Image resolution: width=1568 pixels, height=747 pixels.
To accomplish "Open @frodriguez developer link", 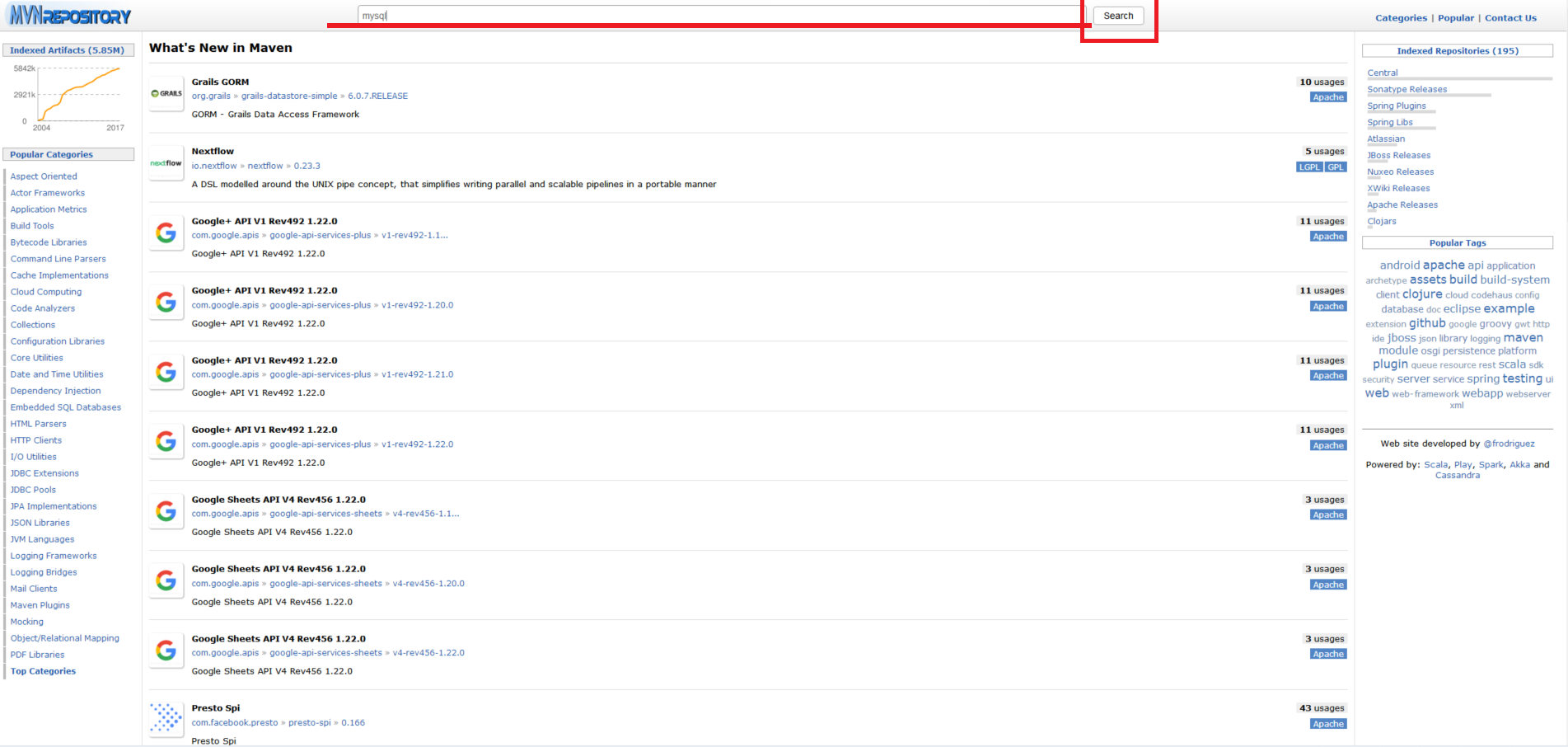I will click(x=1509, y=444).
